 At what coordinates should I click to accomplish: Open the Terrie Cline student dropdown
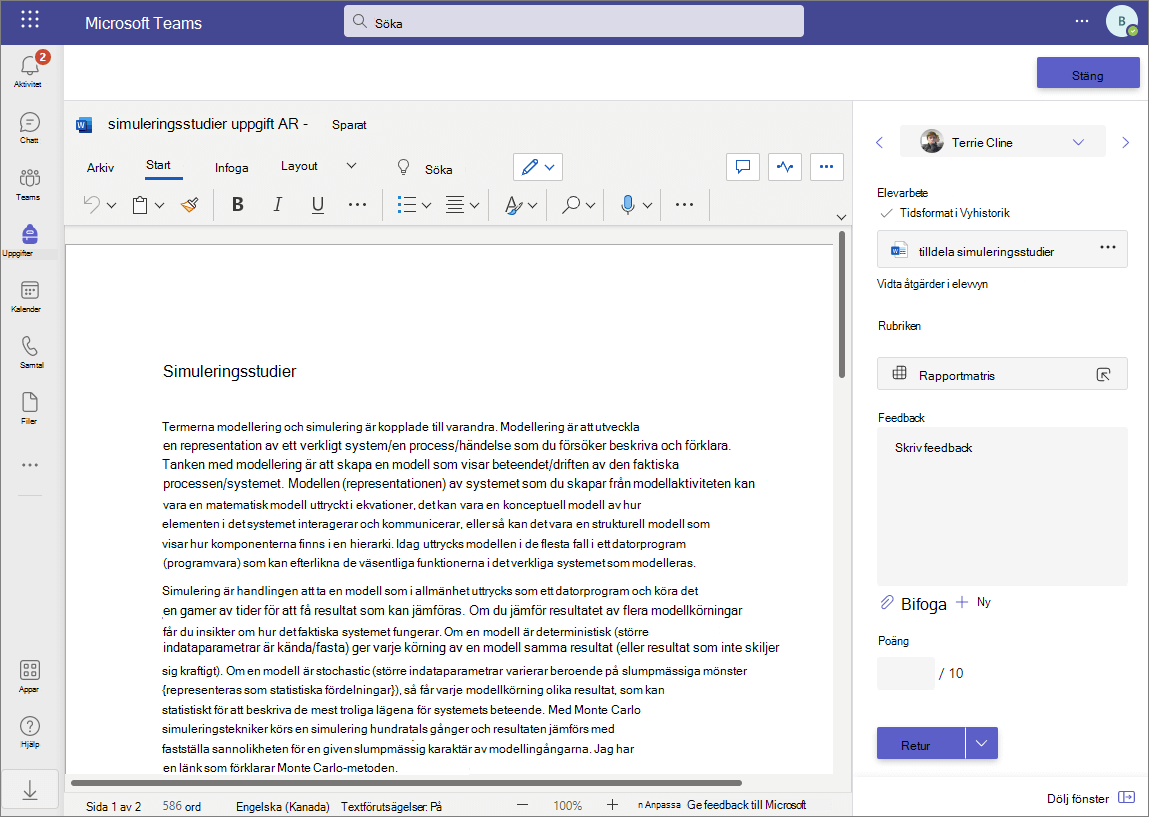point(1002,142)
